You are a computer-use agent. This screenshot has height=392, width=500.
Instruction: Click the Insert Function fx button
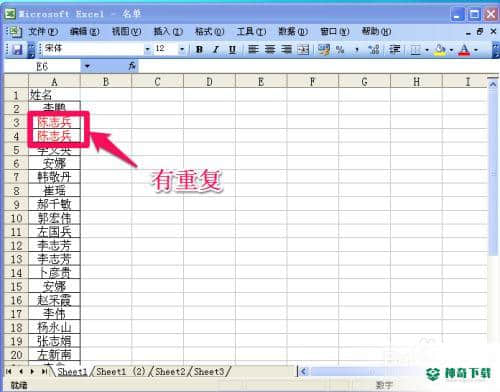point(132,66)
